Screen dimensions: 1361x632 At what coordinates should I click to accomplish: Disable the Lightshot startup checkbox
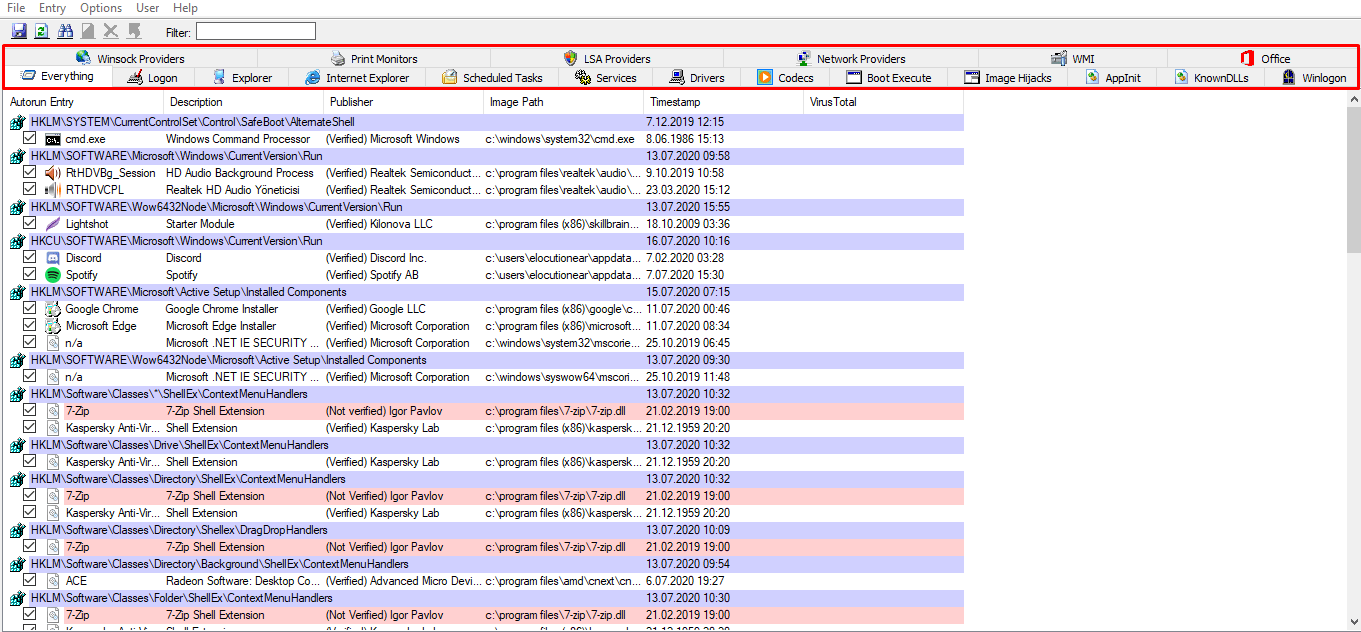pyautogui.click(x=30, y=224)
